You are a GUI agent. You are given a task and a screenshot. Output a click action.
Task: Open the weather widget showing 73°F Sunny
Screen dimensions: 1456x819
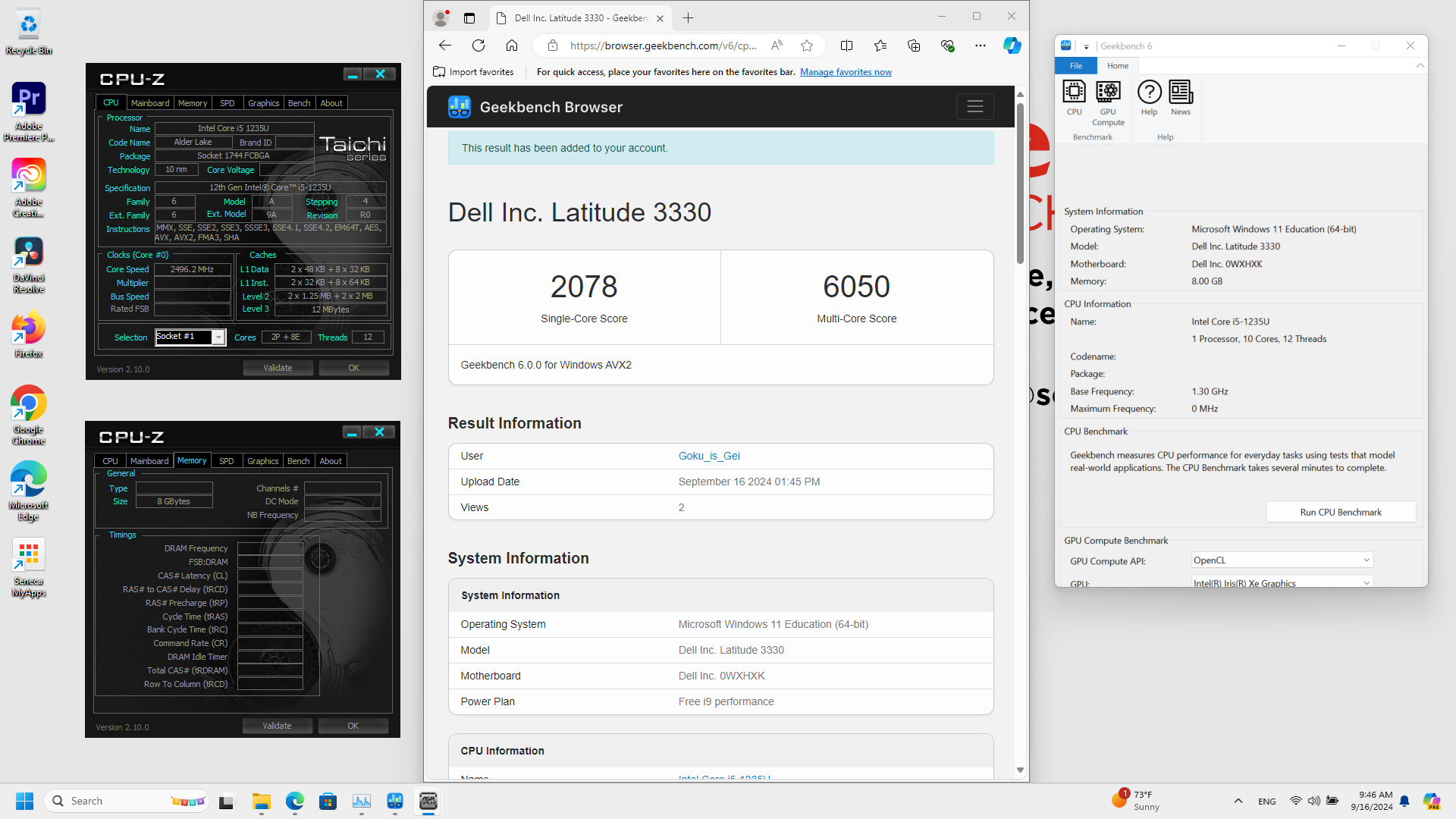coord(1137,800)
